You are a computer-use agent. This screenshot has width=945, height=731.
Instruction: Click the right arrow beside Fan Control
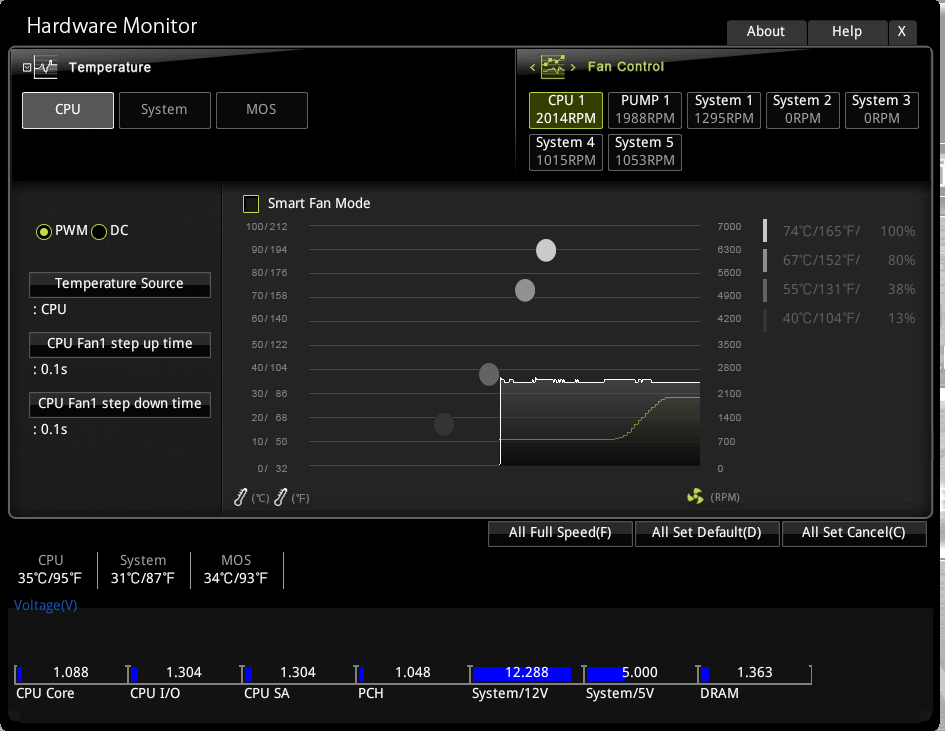click(573, 67)
